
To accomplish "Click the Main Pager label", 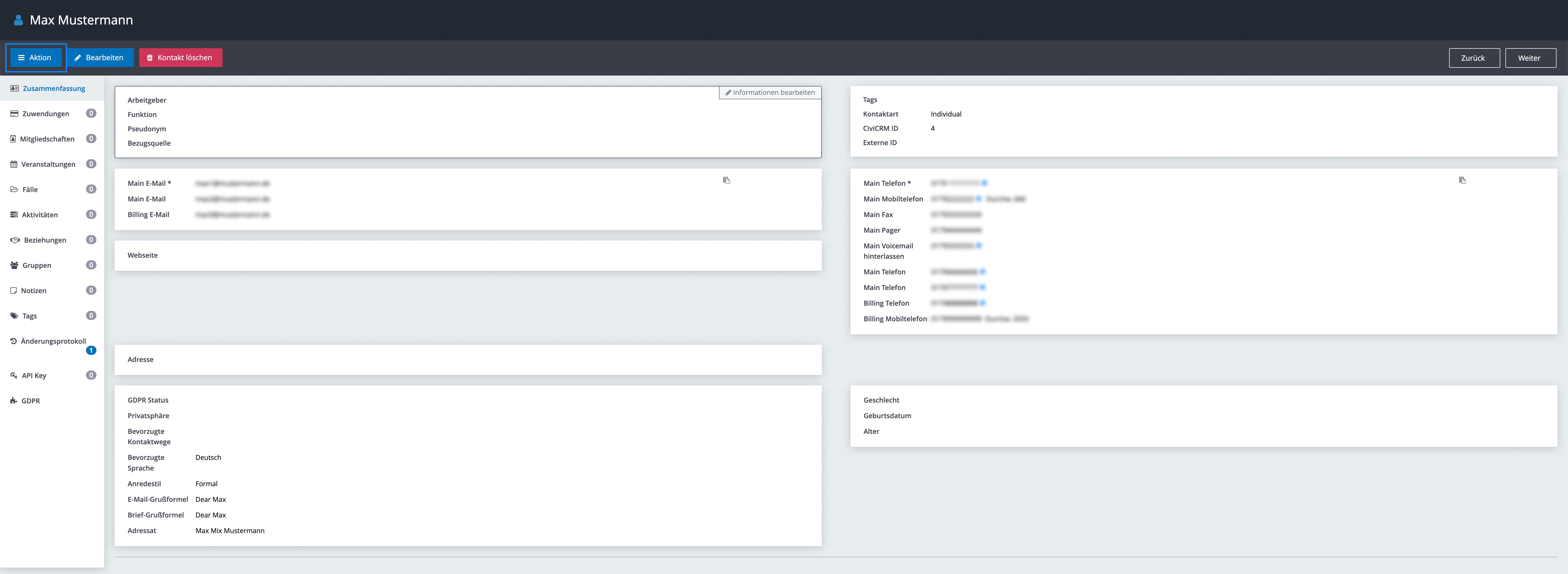I will pos(881,231).
